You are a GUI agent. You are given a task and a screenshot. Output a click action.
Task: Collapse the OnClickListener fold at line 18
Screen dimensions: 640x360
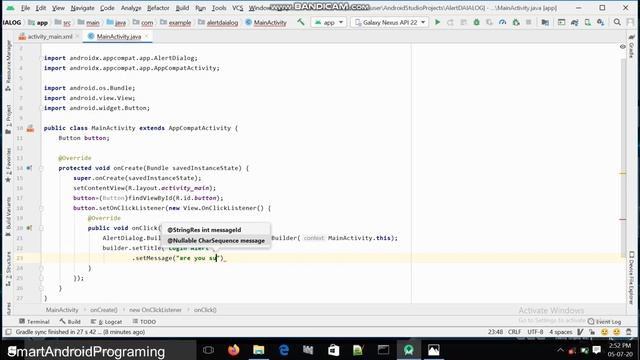[41, 208]
